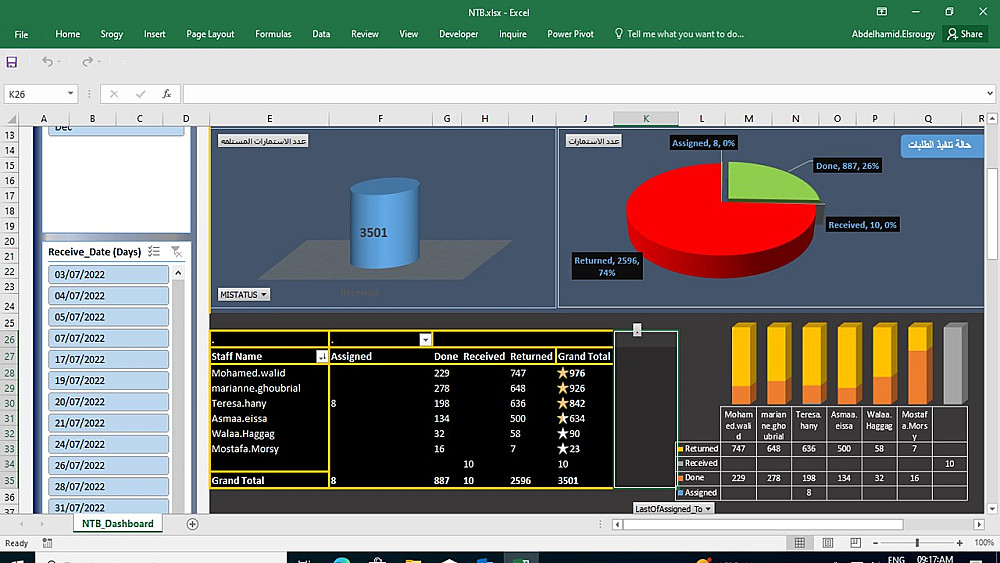The height and width of the screenshot is (563, 1000).
Task: Expand the Staff Name sort filter dropdown
Action: pos(322,356)
